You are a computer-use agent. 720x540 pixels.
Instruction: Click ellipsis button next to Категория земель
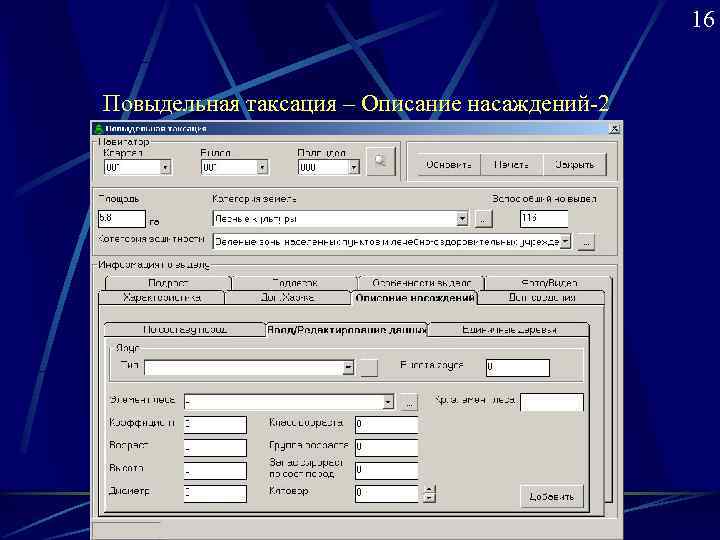pyautogui.click(x=483, y=219)
